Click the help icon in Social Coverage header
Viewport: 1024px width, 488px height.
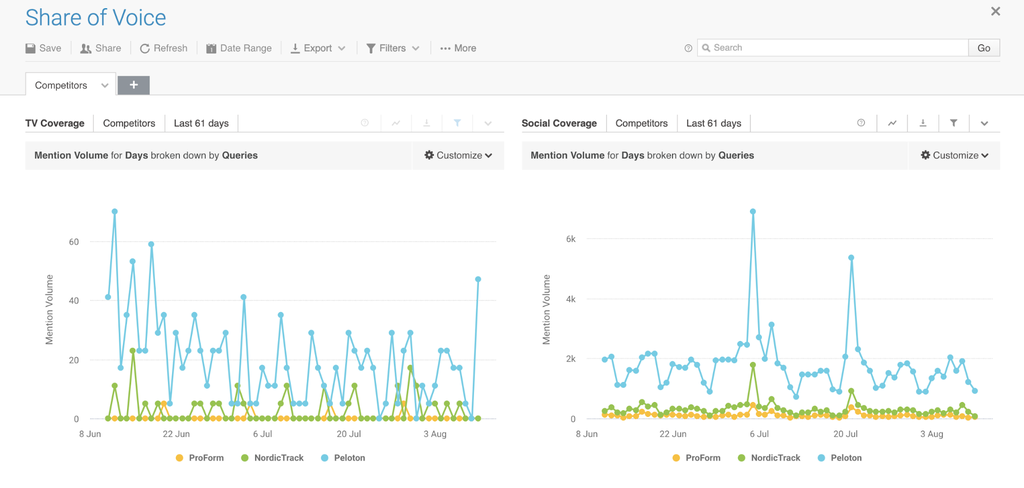[x=861, y=123]
